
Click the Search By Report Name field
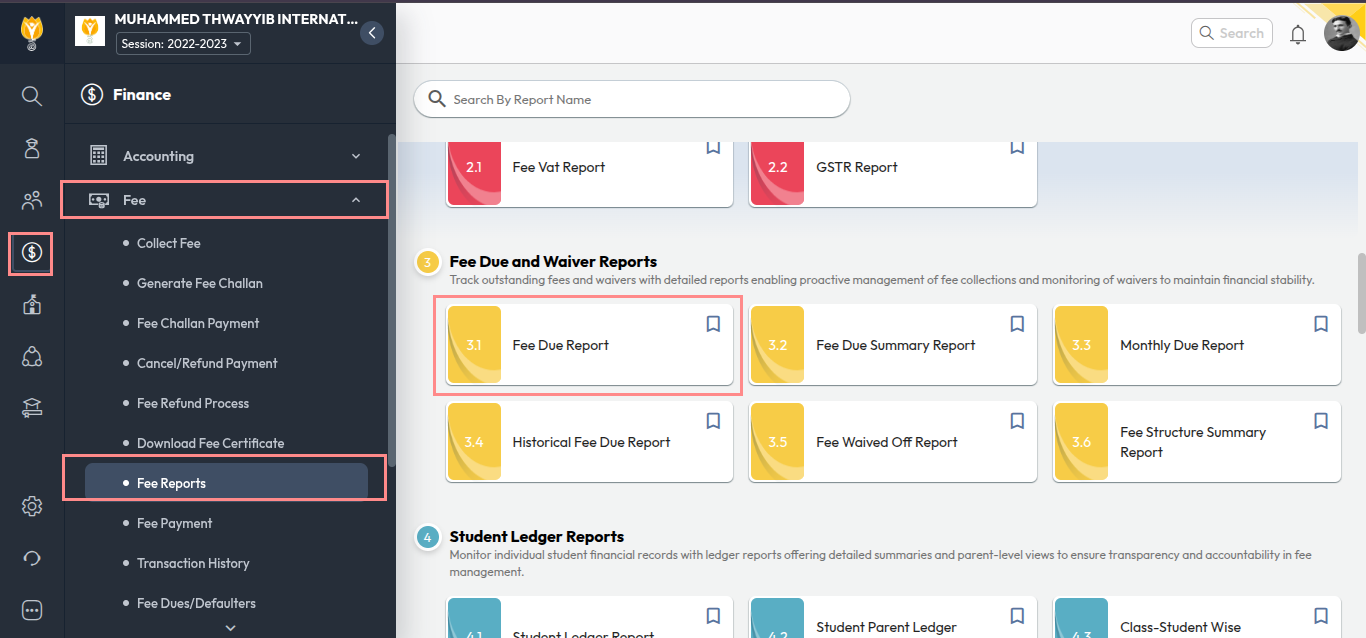[640, 99]
